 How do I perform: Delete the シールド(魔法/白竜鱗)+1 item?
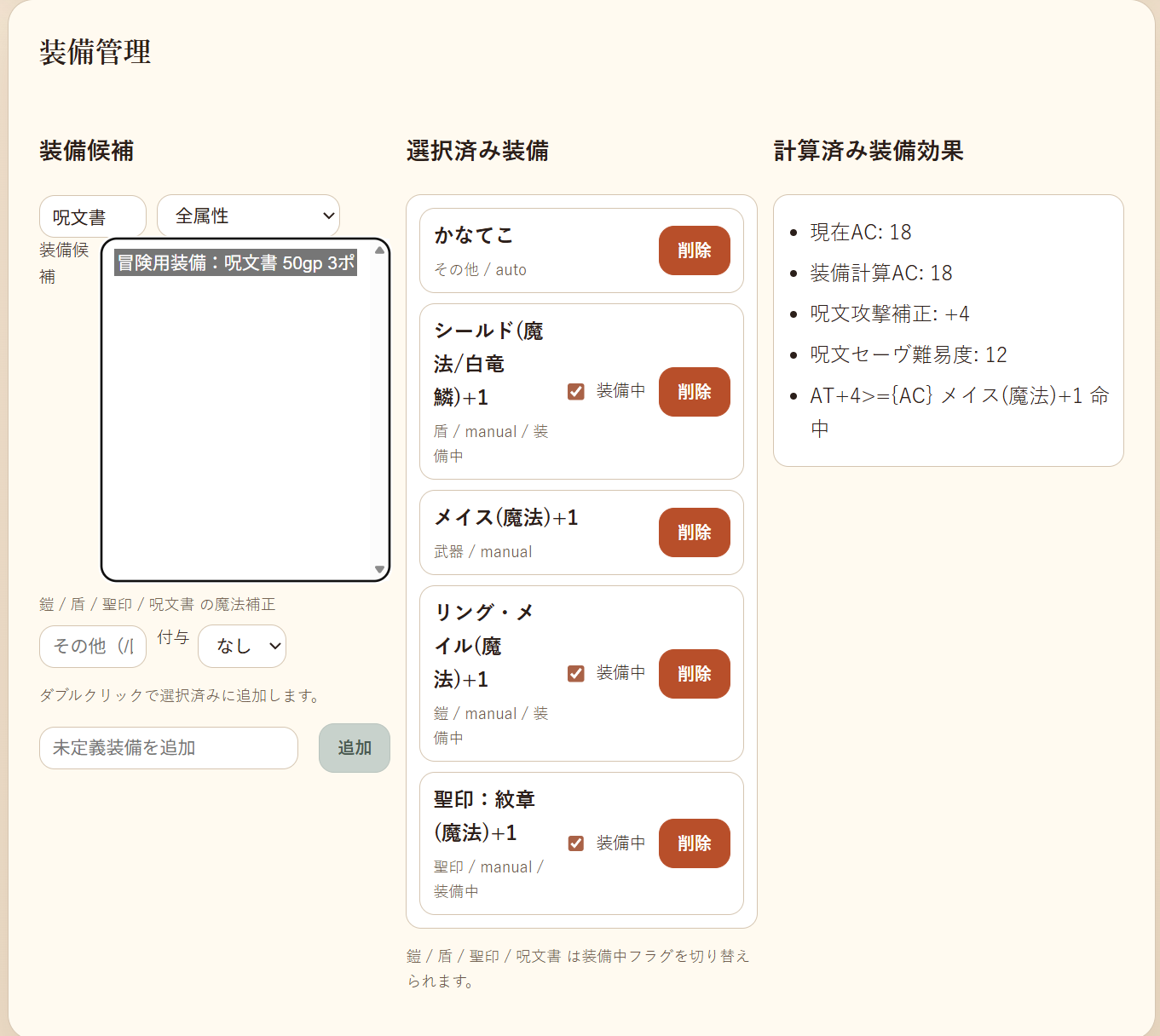pos(694,392)
